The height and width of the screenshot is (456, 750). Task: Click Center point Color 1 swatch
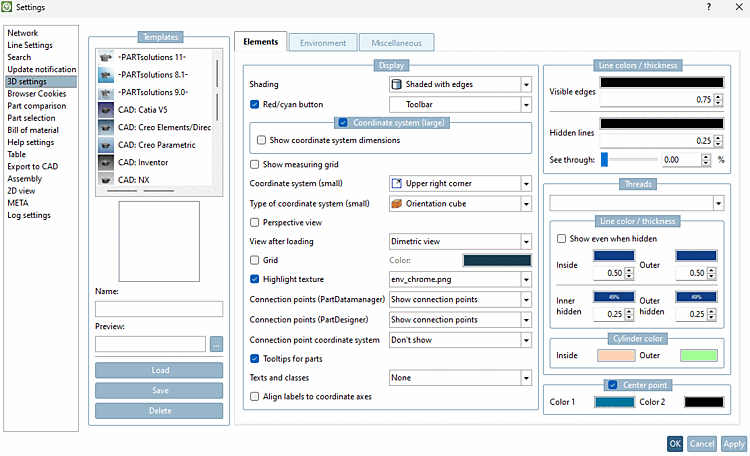(614, 402)
